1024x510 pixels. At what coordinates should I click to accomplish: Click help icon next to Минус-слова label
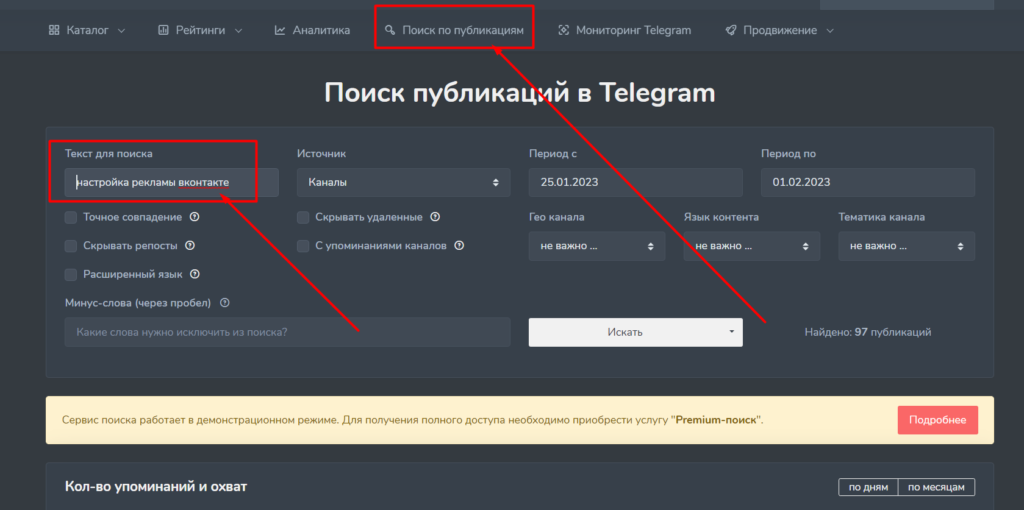(225, 303)
